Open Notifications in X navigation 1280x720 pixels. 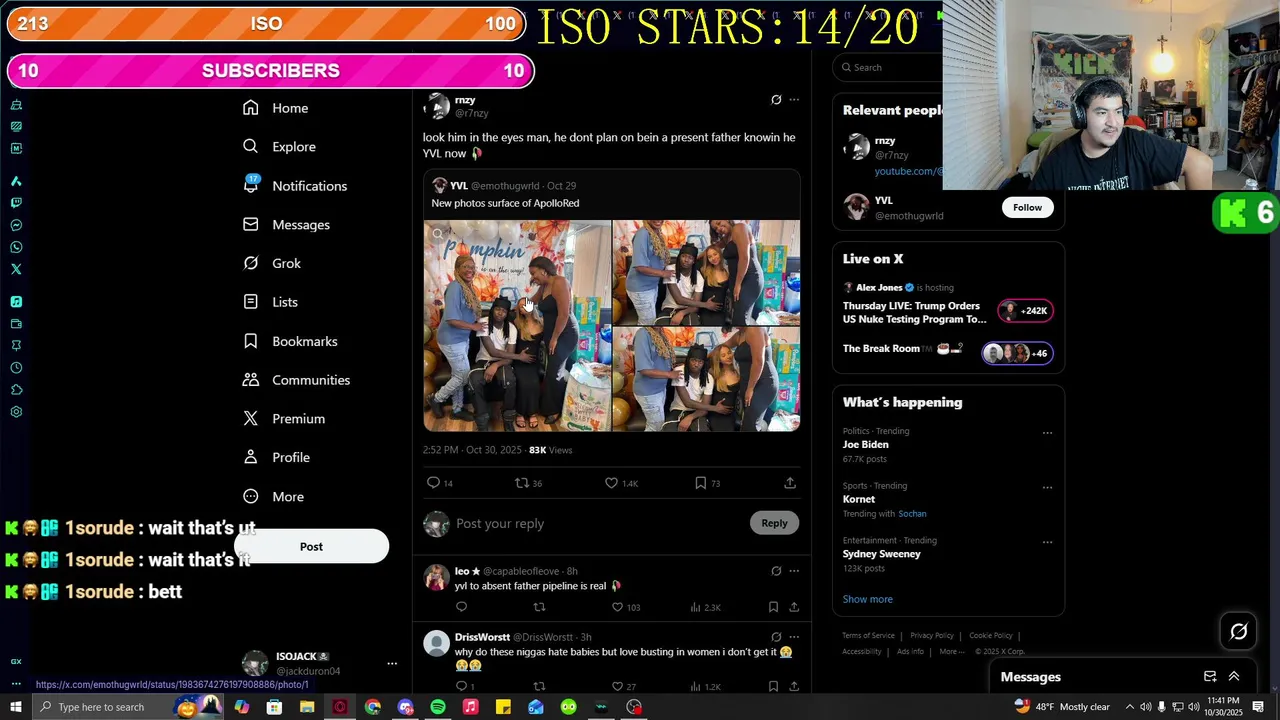click(x=295, y=186)
